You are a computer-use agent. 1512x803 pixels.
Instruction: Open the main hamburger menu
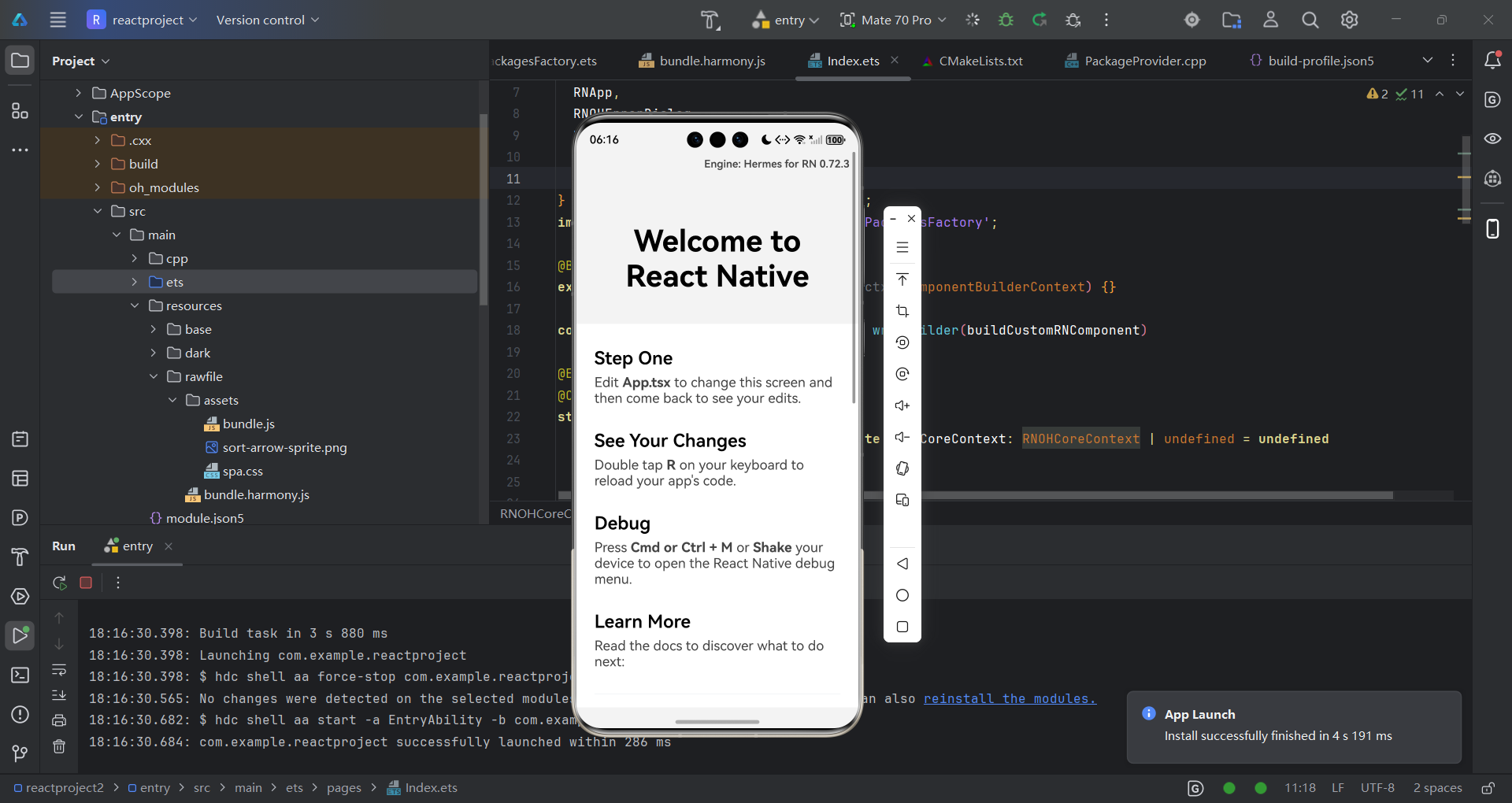57,20
